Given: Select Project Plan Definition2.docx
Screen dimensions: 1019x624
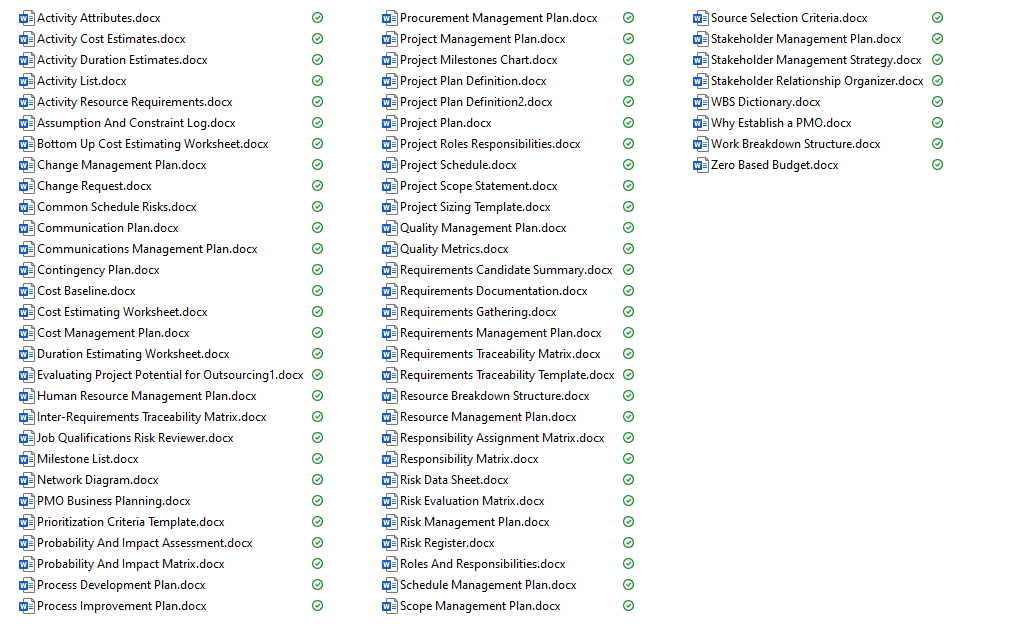Looking at the screenshot, I should tap(476, 102).
